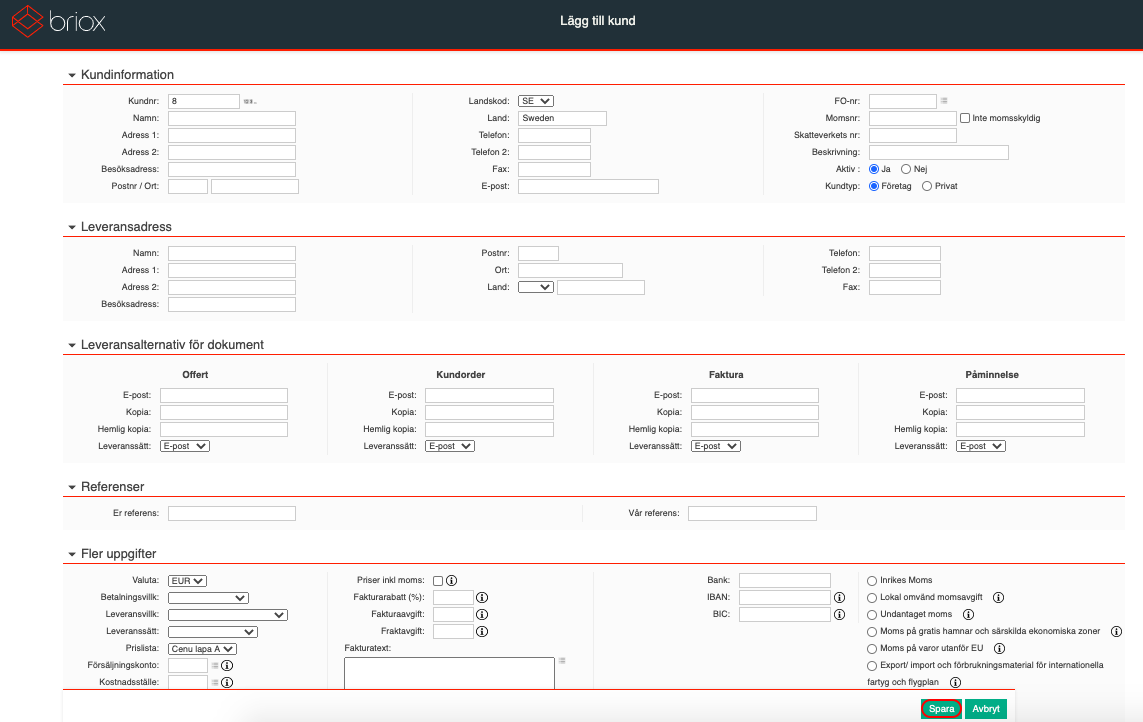Show info for Fraktavgift
Image resolution: width=1143 pixels, height=722 pixels.
point(482,632)
